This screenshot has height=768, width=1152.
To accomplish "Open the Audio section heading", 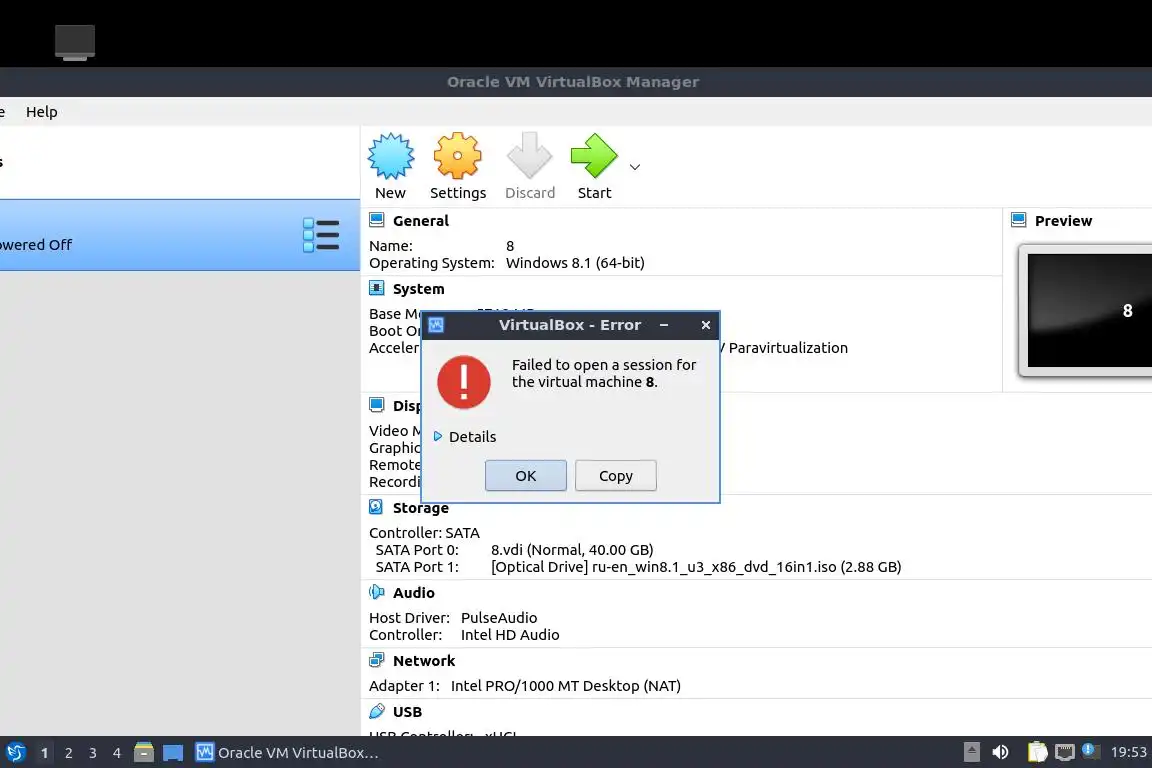I will point(414,592).
